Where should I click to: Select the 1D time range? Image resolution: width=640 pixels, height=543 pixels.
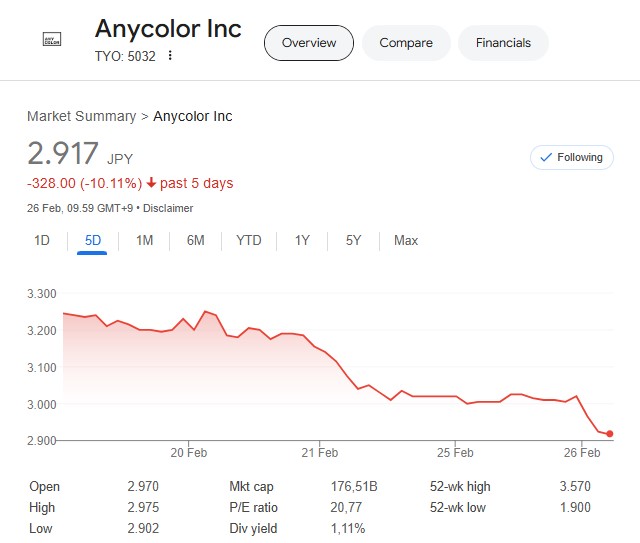(x=42, y=240)
